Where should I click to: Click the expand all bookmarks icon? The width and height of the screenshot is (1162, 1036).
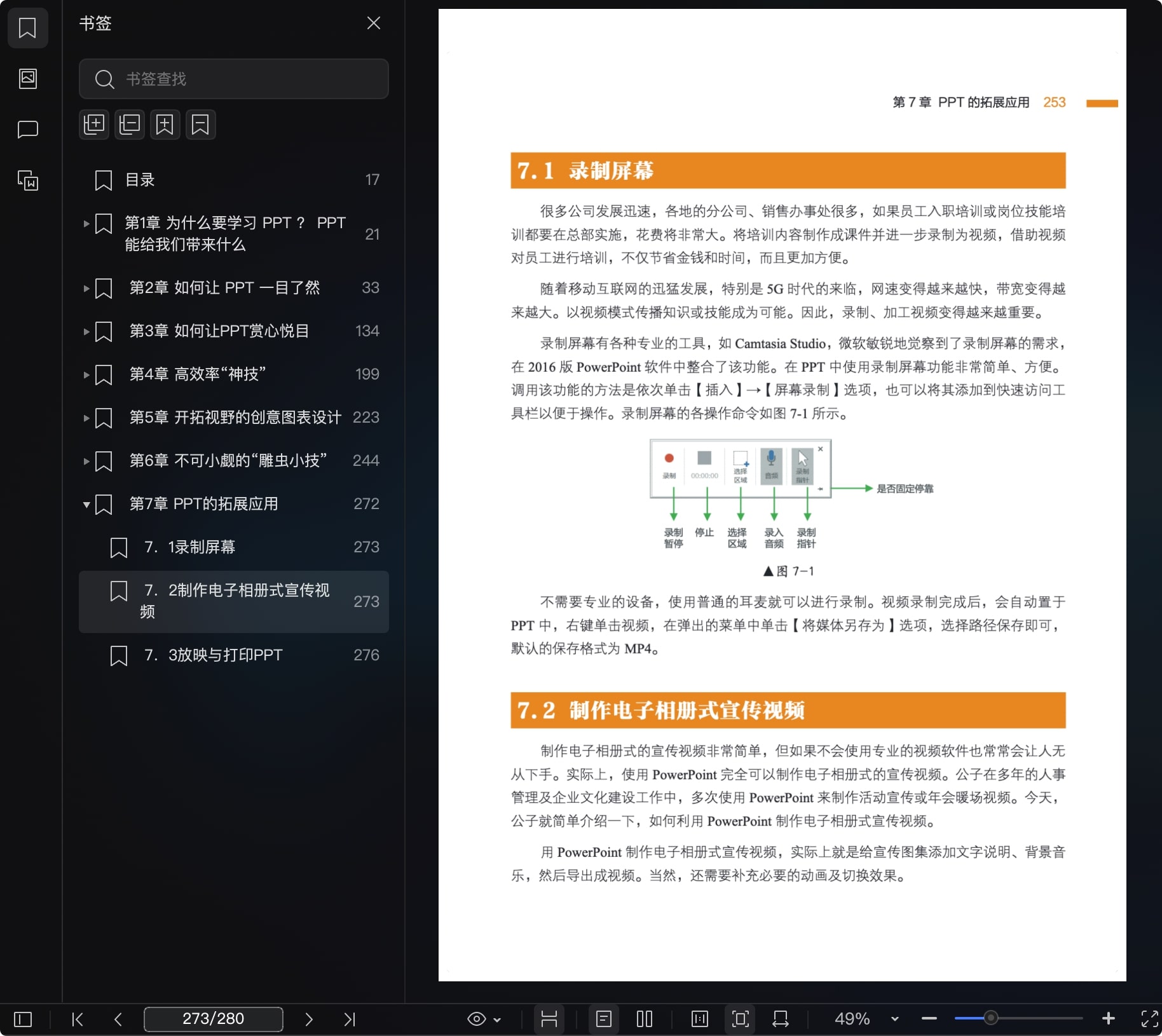pos(94,125)
